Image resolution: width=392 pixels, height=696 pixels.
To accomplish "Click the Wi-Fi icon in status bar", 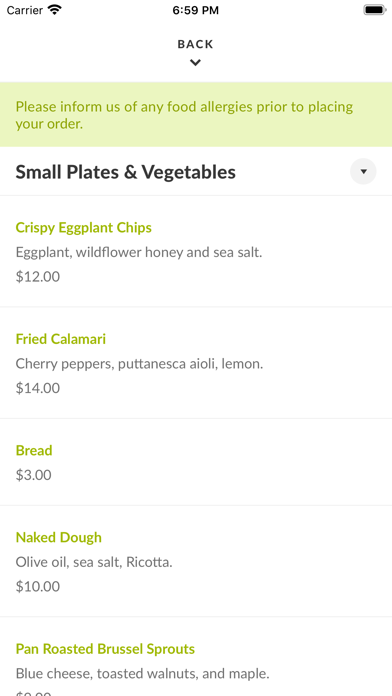I will (x=55, y=10).
